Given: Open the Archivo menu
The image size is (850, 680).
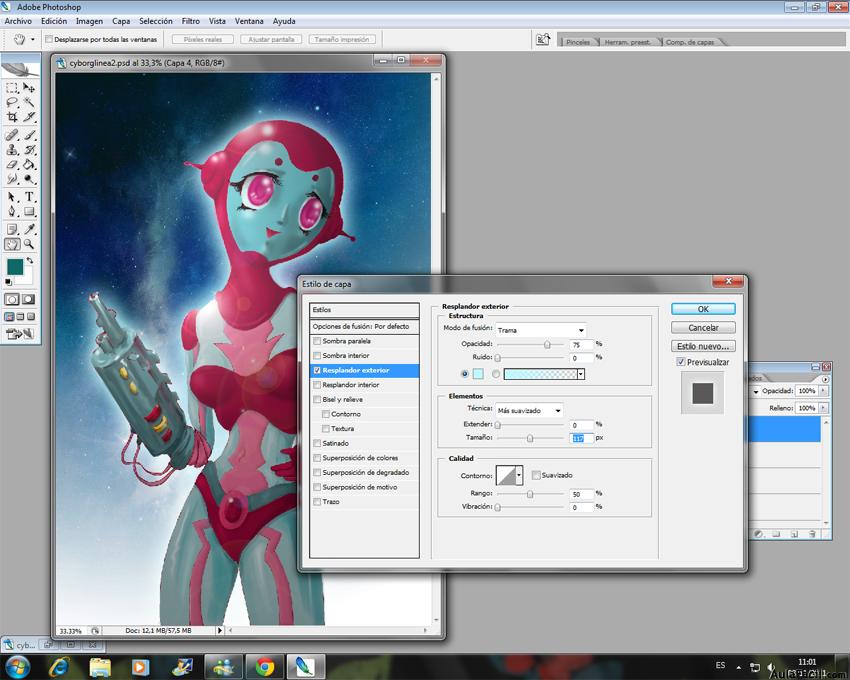Looking at the screenshot, I should point(18,21).
